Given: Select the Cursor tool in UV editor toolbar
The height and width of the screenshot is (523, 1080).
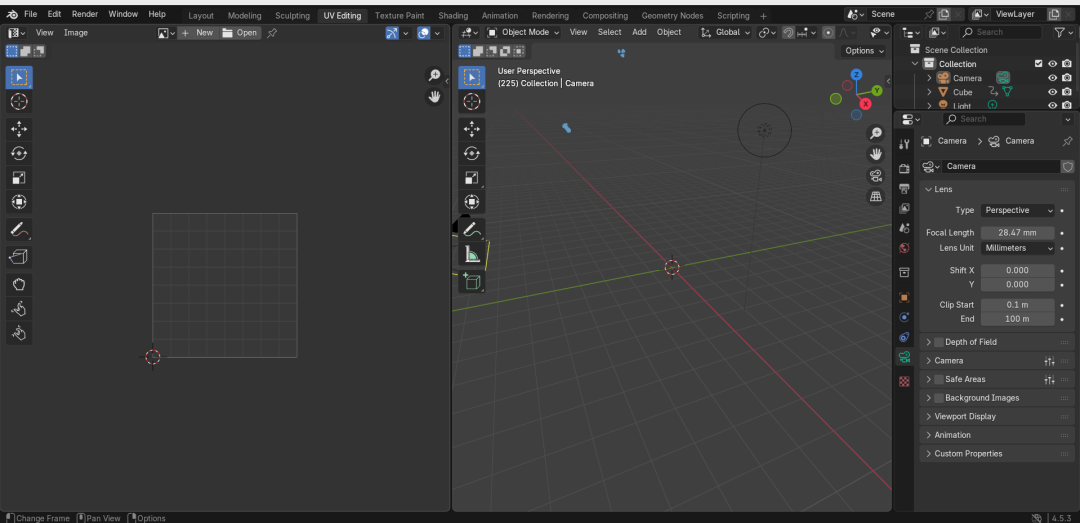Looking at the screenshot, I should [19, 102].
